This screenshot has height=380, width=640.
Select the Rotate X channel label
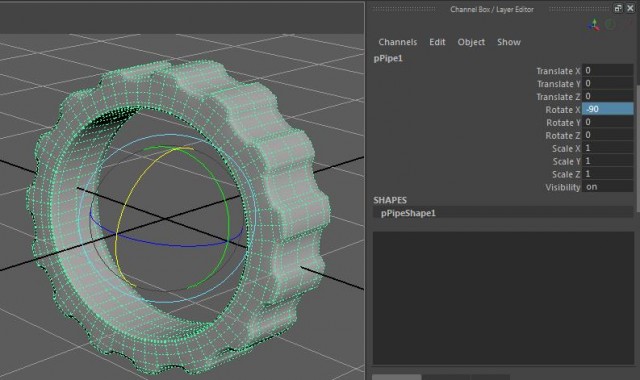[x=562, y=110]
